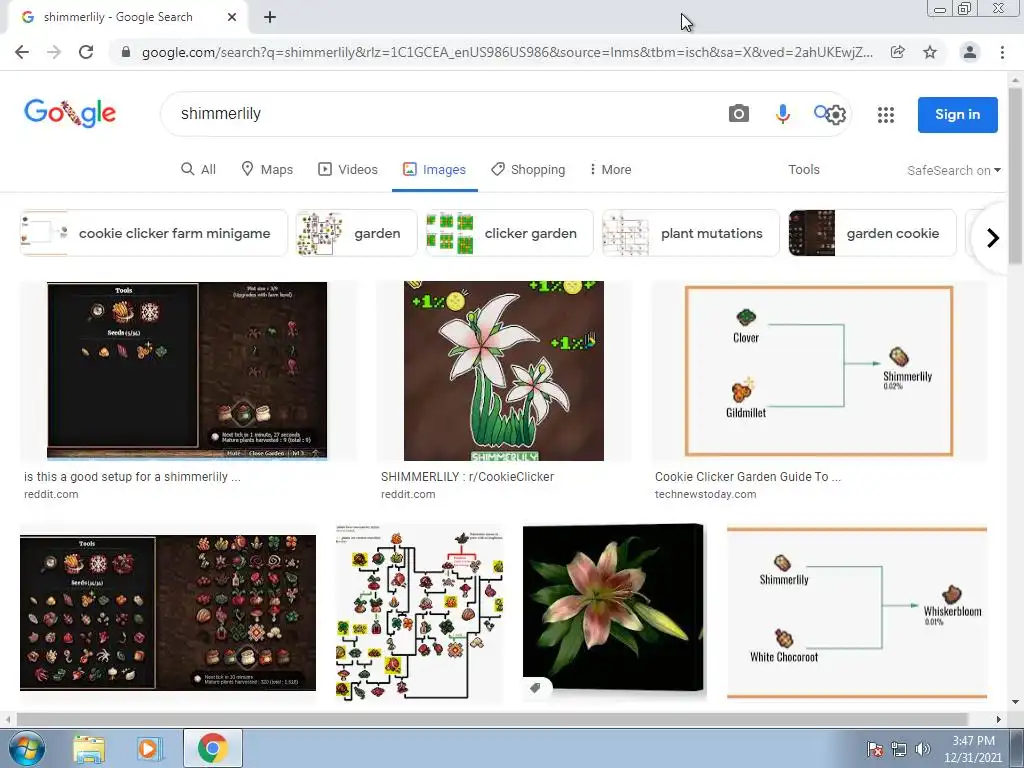Click the blue search magnifier icon

click(820, 112)
